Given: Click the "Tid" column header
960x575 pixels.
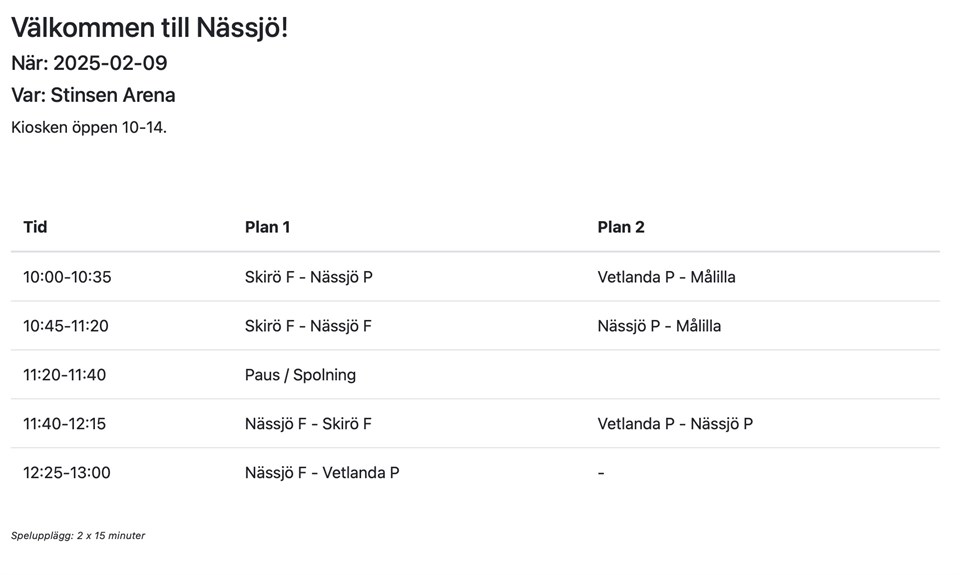Looking at the screenshot, I should click(35, 227).
